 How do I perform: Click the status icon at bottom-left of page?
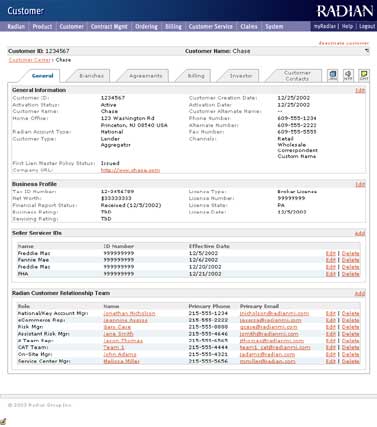(3, 422)
